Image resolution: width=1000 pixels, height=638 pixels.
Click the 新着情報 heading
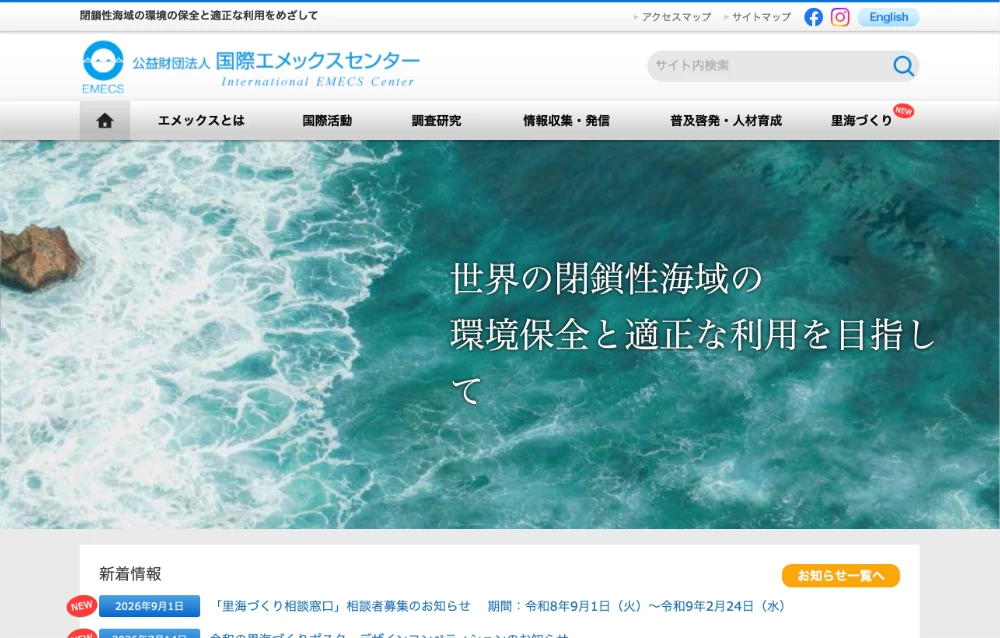click(x=130, y=574)
